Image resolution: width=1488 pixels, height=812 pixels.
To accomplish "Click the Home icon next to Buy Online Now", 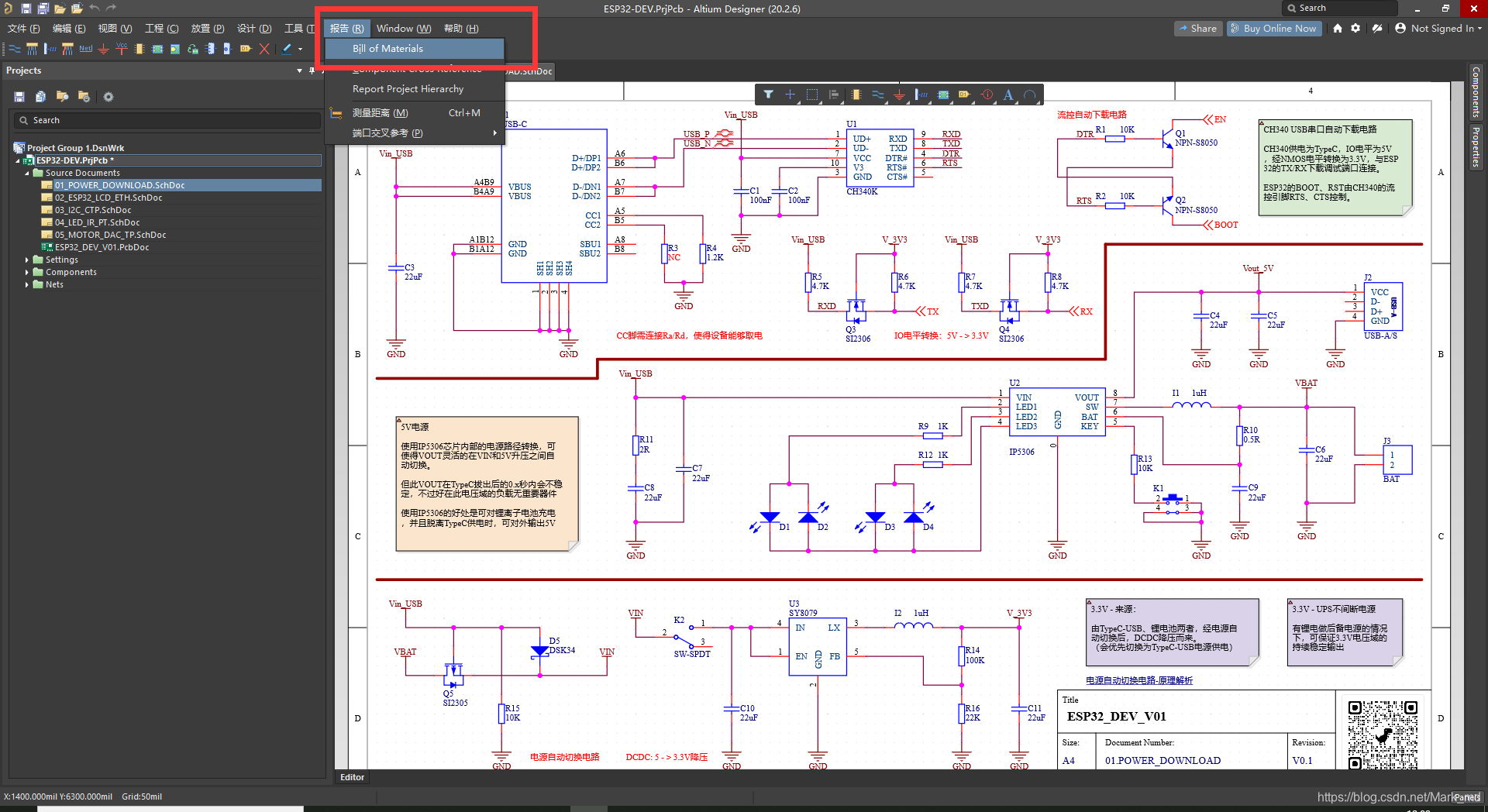I will pyautogui.click(x=1337, y=28).
